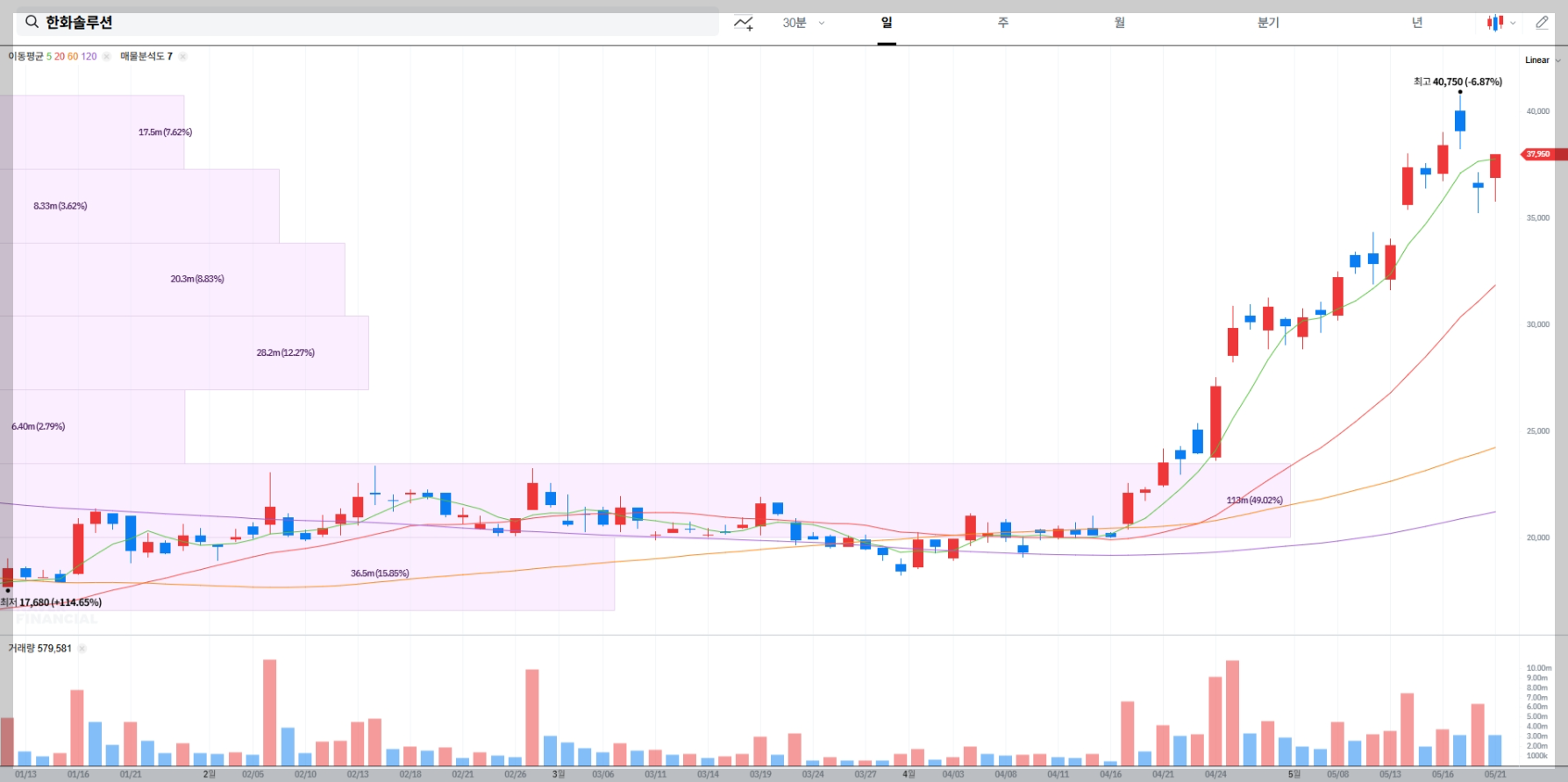
Task: Click the 6.40m (2.79%) volume profile label
Action: (x=38, y=426)
